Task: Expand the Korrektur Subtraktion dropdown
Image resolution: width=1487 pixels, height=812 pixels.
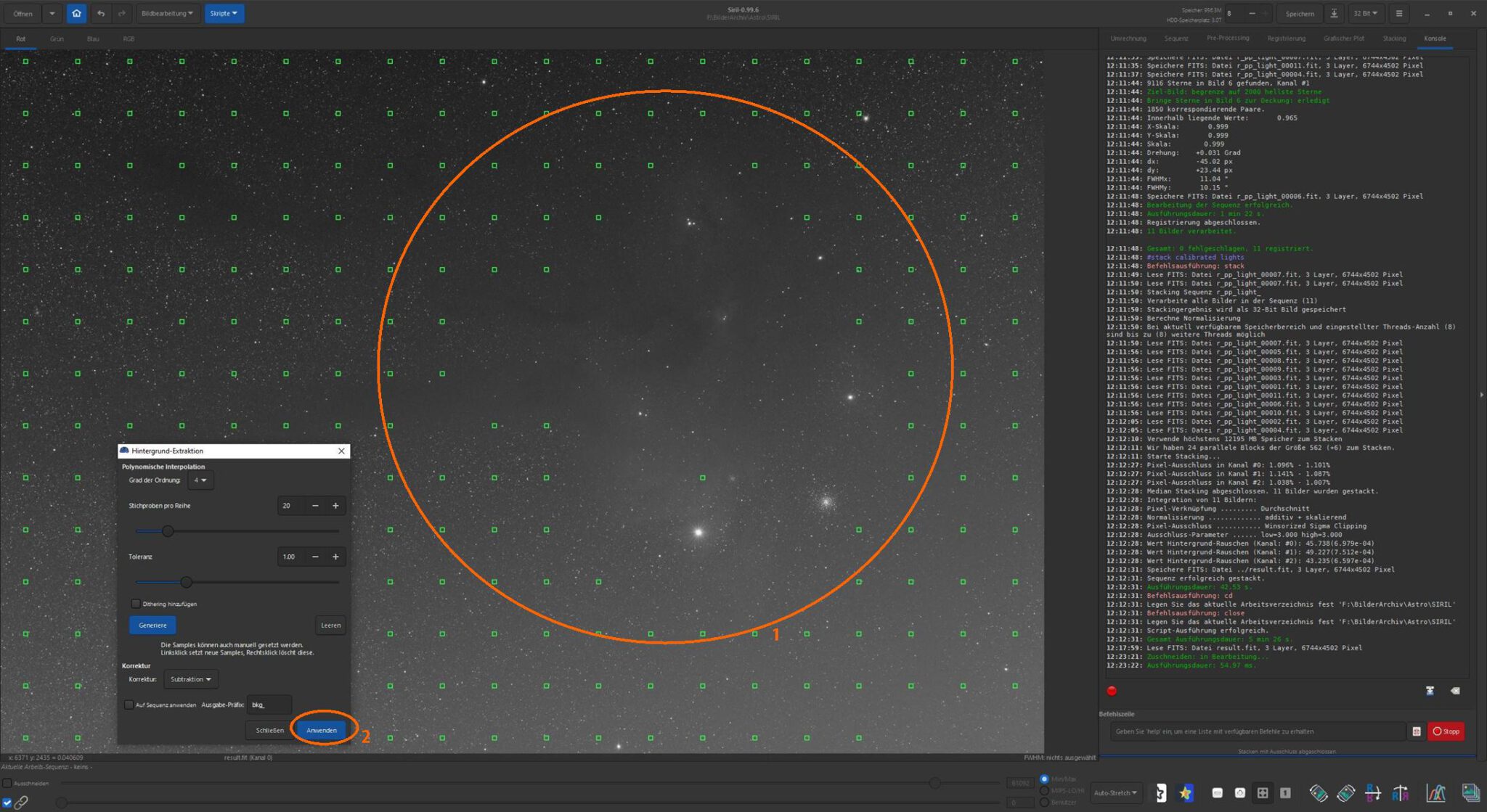Action: (x=190, y=679)
